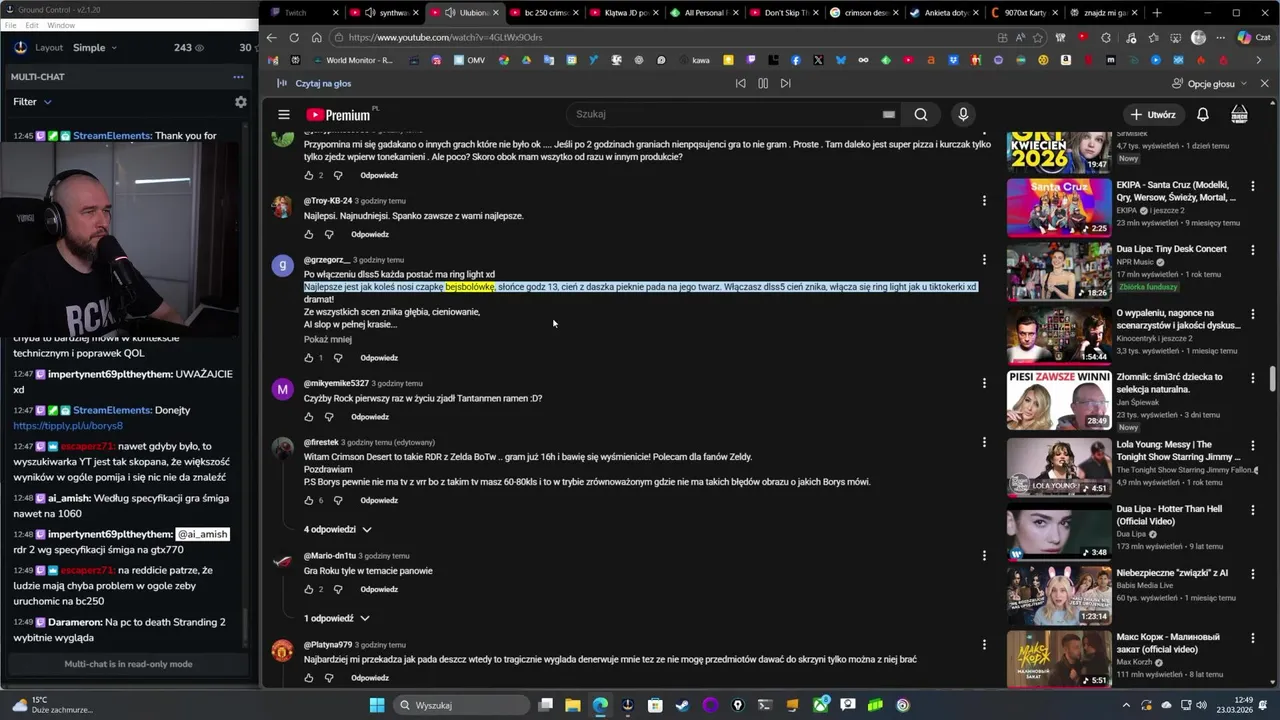Expand the chat Filter dropdown
Screen dimensions: 1280x720
pyautogui.click(x=32, y=102)
